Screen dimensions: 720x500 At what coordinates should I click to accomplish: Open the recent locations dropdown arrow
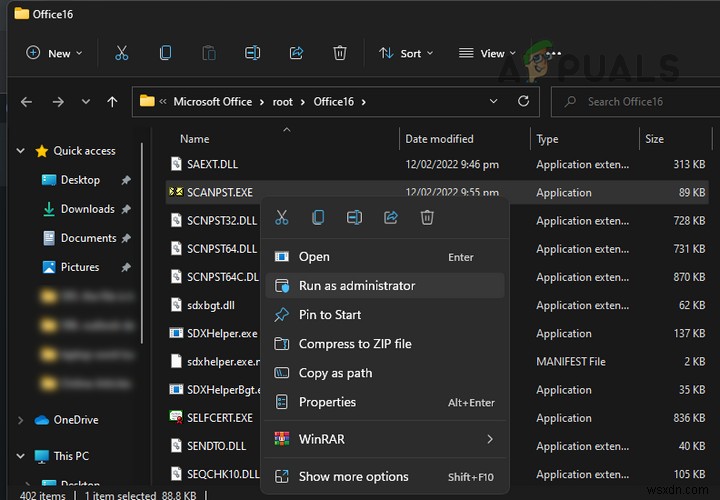coord(85,101)
